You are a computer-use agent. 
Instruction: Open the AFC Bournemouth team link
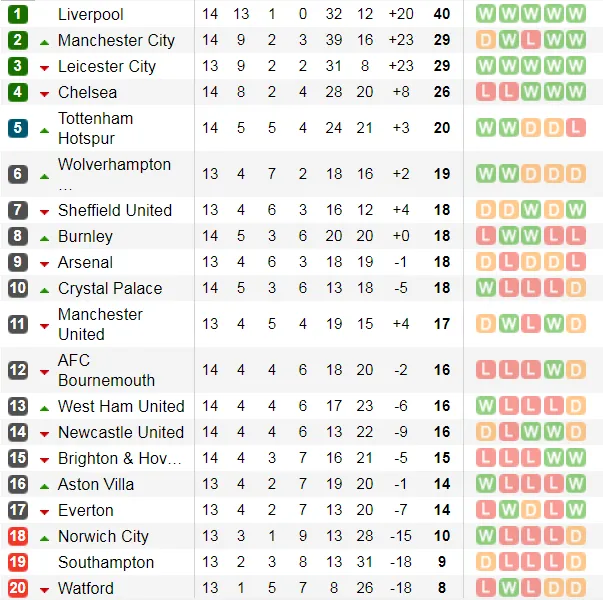[106, 370]
